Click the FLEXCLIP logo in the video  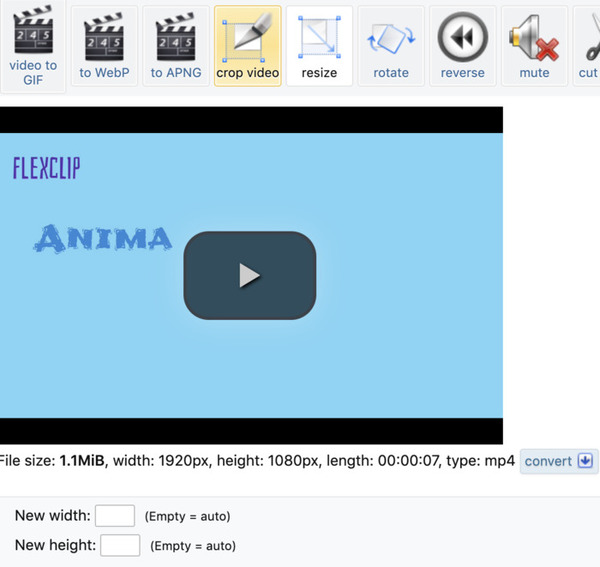(47, 168)
